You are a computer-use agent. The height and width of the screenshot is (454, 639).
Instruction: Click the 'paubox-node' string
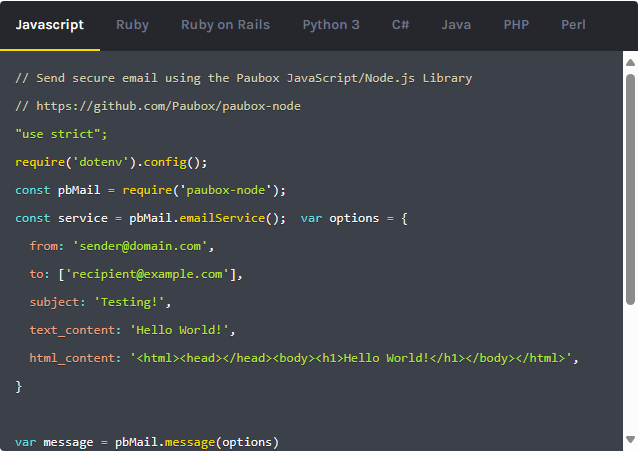click(x=226, y=190)
